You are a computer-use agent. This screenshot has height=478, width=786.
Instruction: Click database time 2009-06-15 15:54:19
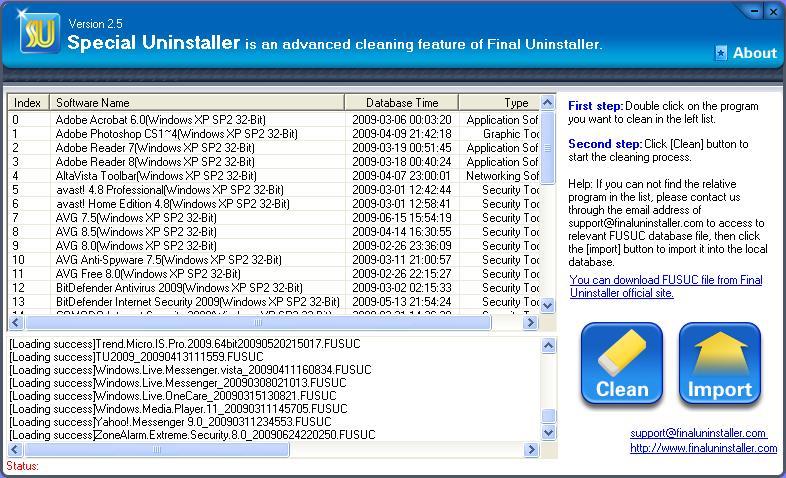pos(402,218)
